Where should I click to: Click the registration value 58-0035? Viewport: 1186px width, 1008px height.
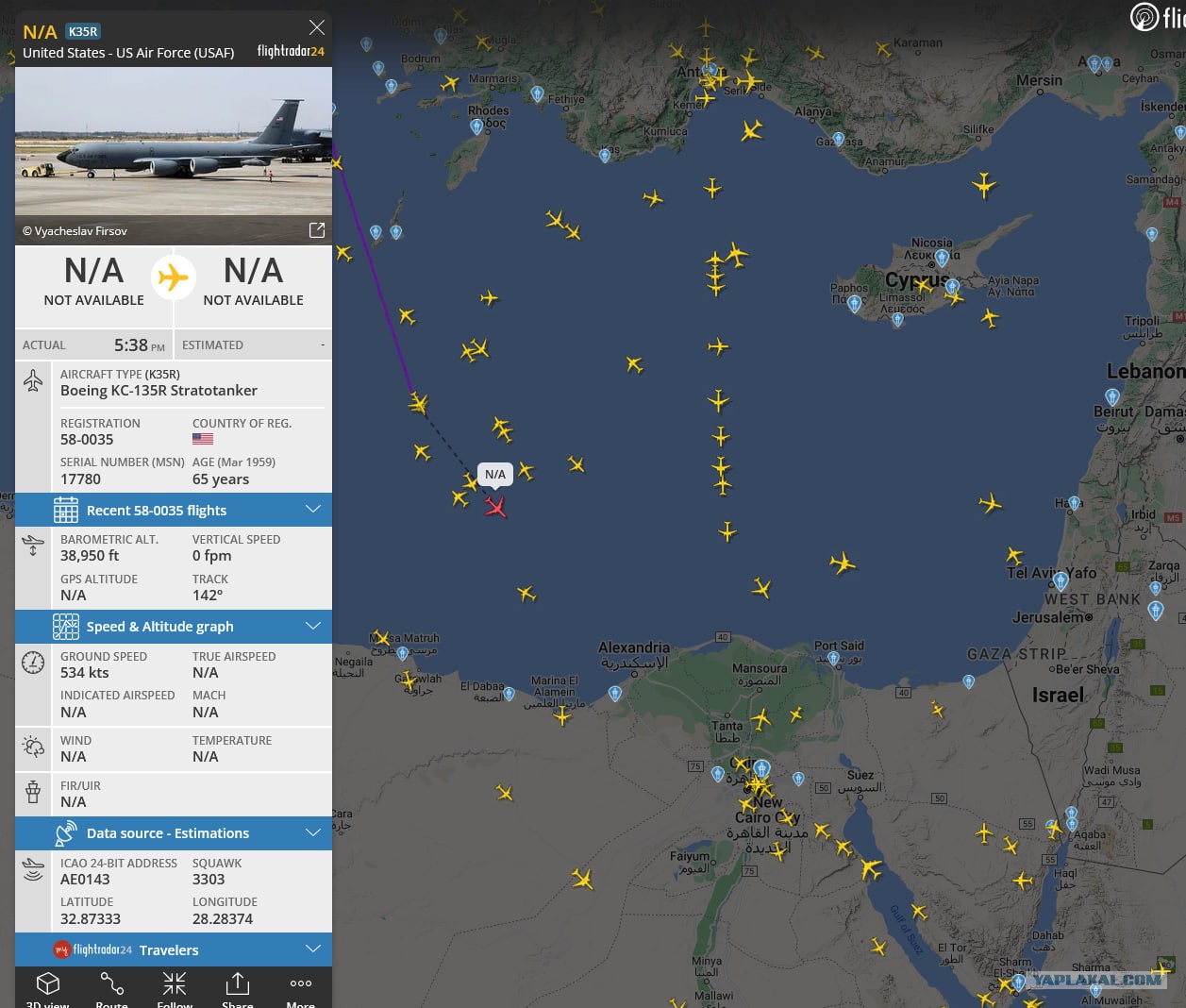(87, 439)
